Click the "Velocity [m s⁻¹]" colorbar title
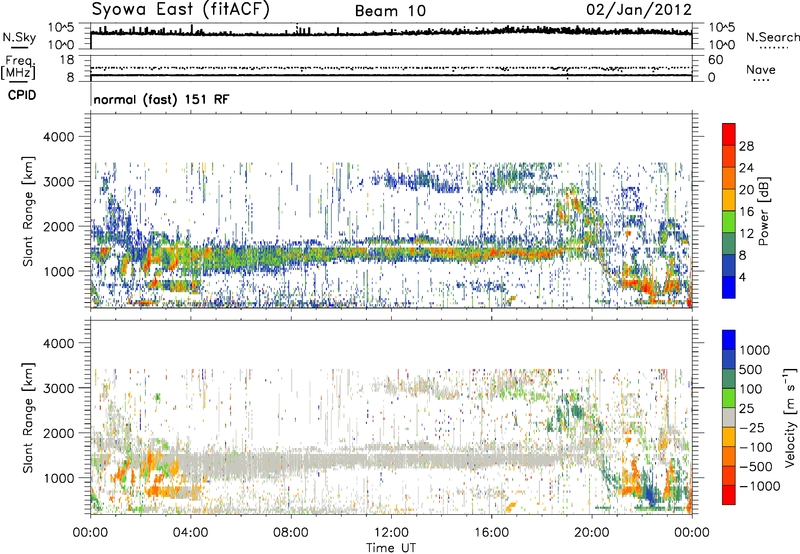800x554 pixels. pyautogui.click(x=790, y=417)
